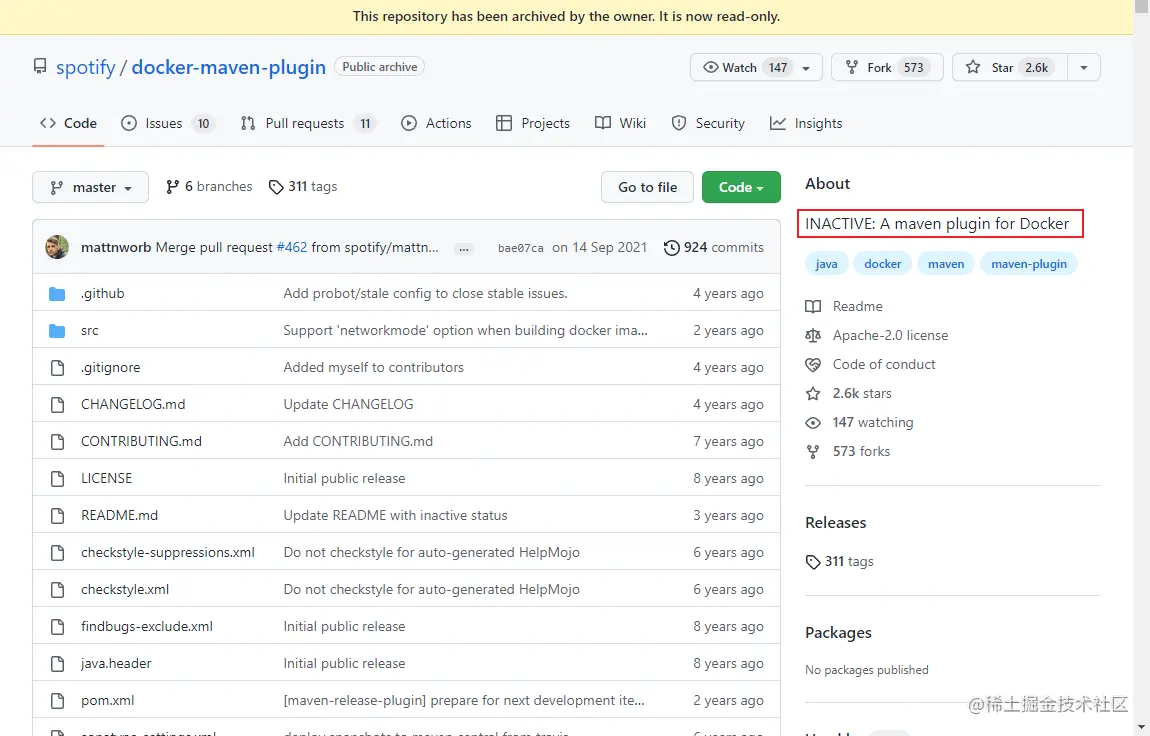Expand the commit message ellipsis button
This screenshot has height=736, width=1150.
pos(464,249)
